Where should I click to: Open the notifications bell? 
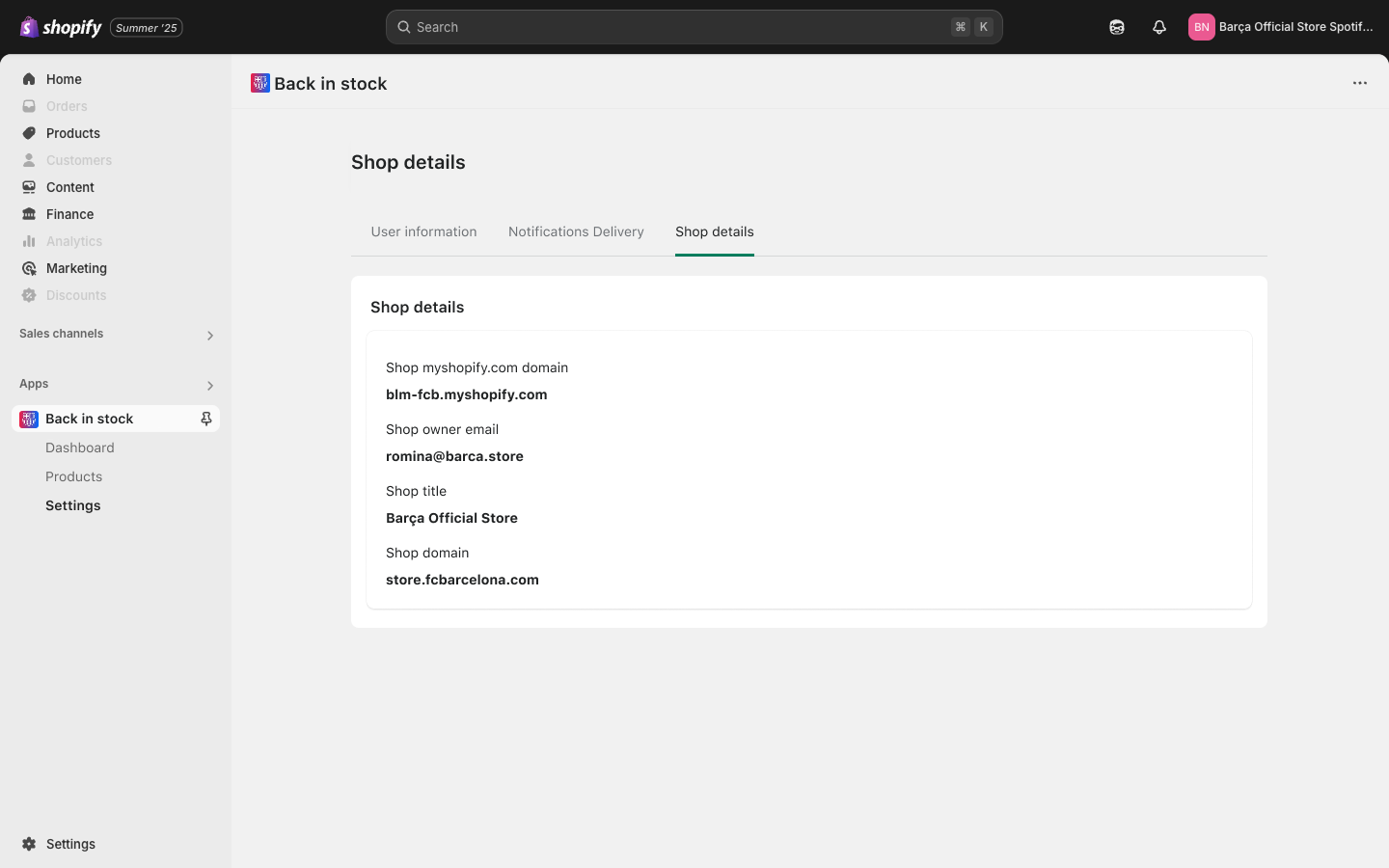(x=1159, y=27)
